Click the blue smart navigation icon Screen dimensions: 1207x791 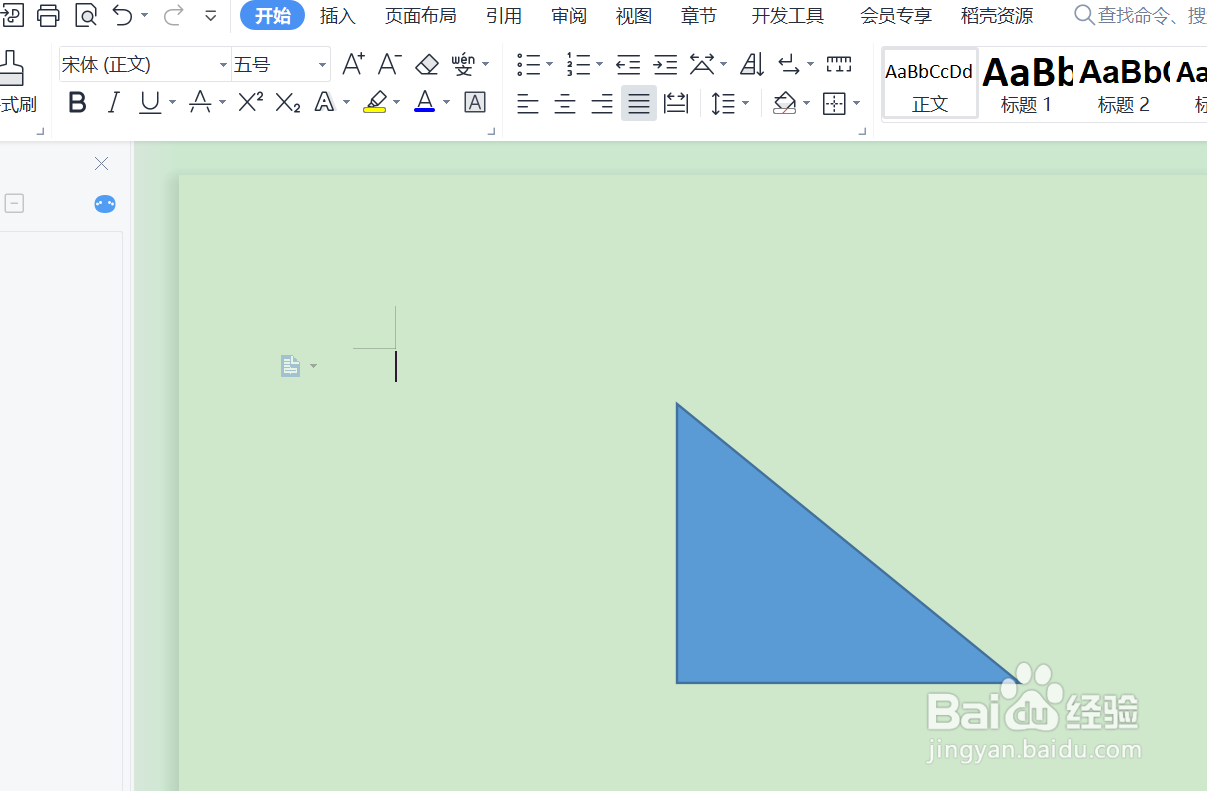point(105,204)
